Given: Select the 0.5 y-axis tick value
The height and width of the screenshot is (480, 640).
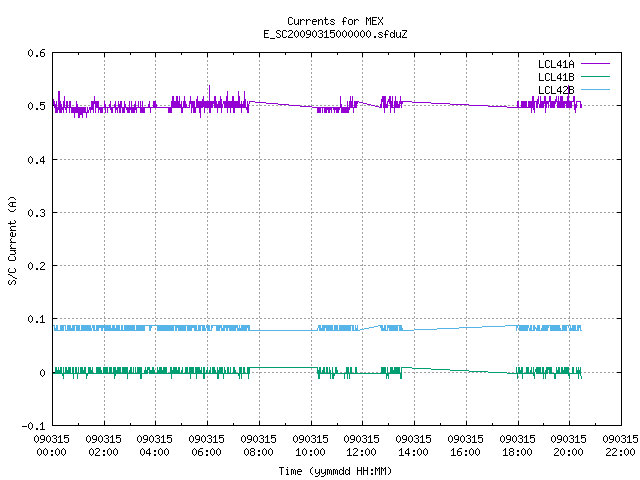Looking at the screenshot, I should coord(36,106).
